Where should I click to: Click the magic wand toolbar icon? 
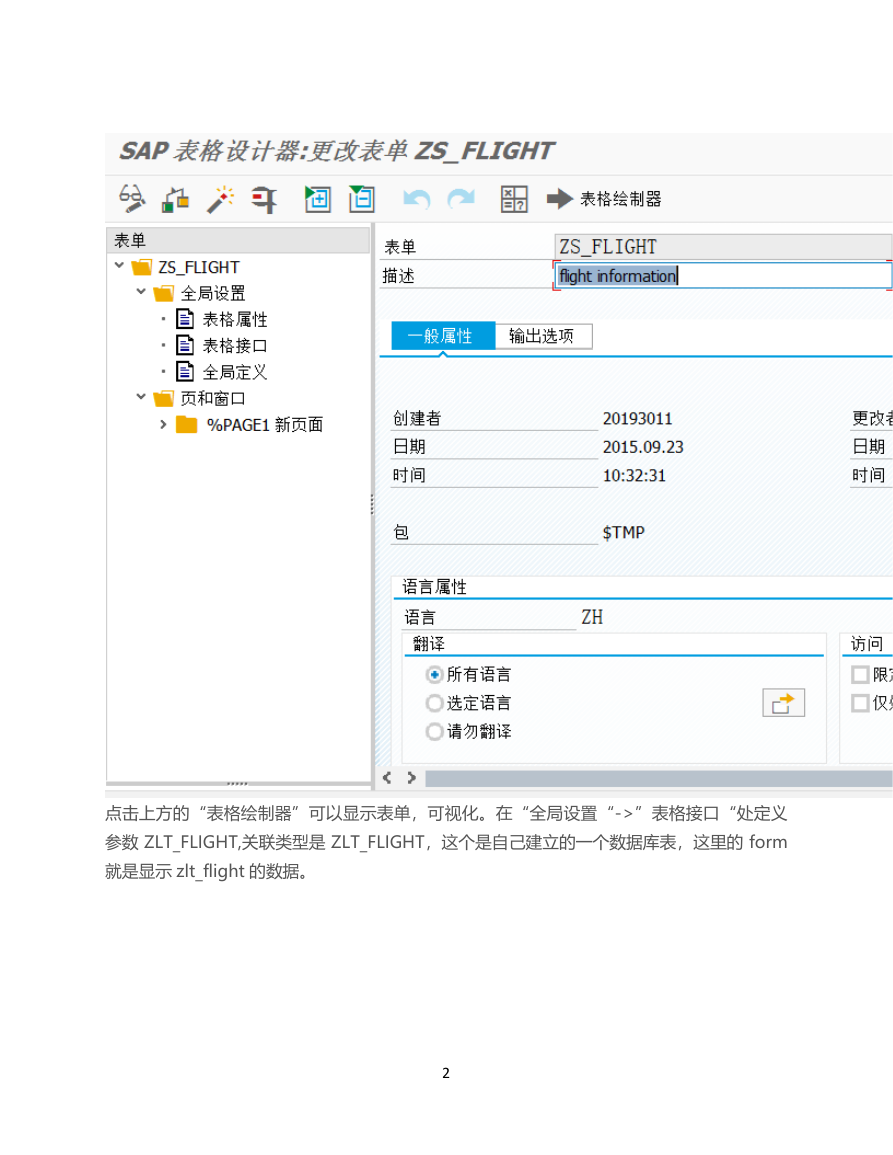point(220,199)
